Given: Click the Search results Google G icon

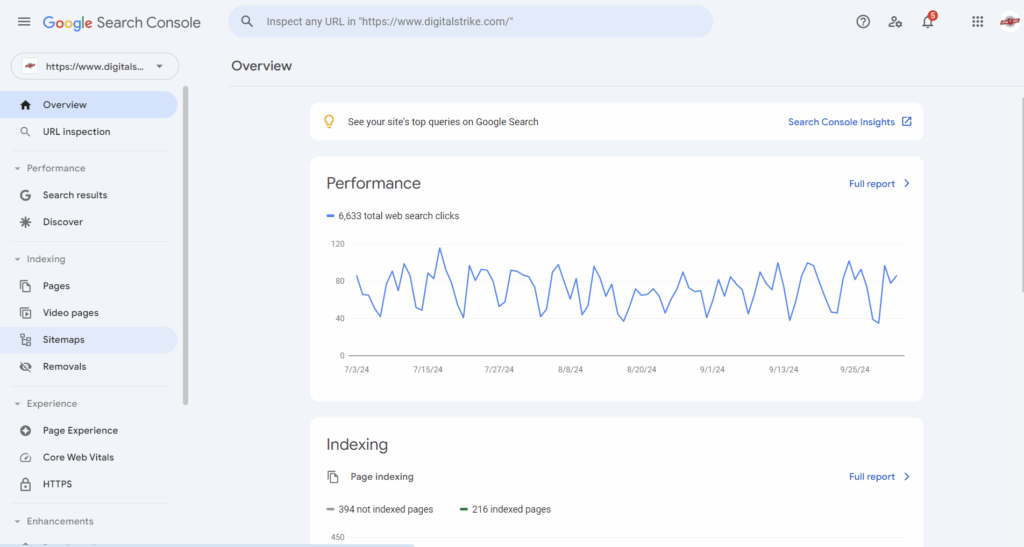Looking at the screenshot, I should click(x=25, y=195).
